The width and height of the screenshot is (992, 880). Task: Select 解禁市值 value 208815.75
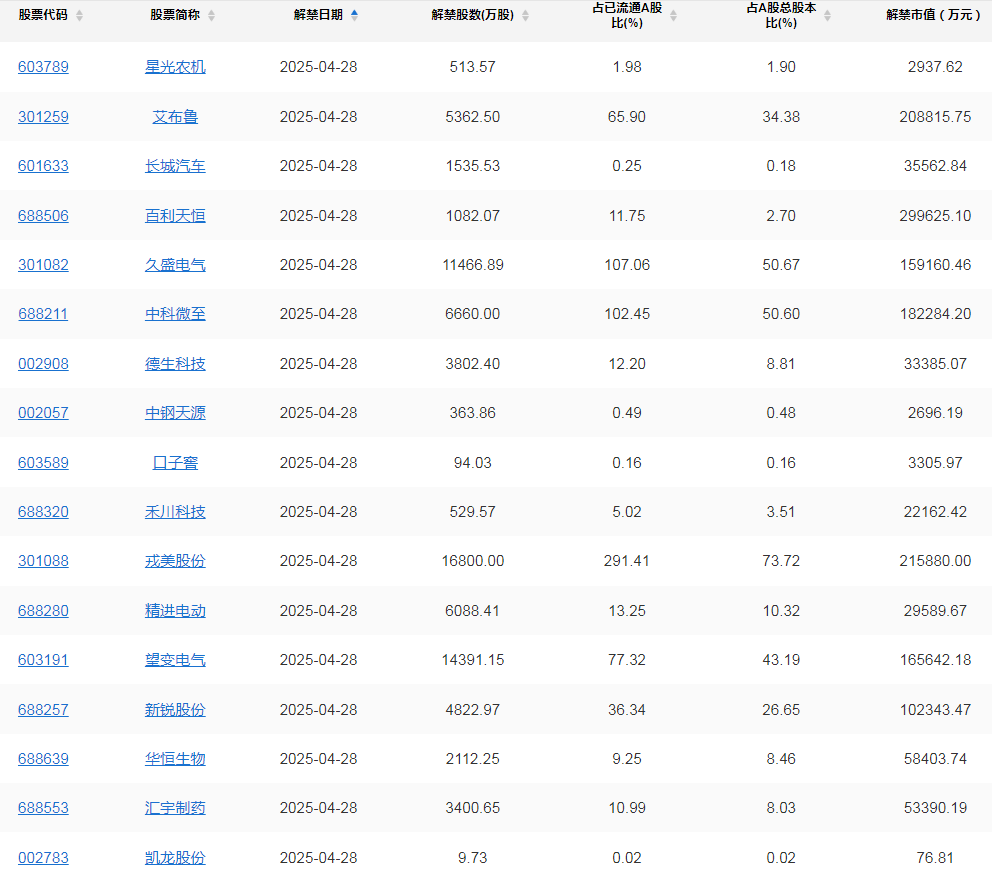[x=935, y=117]
